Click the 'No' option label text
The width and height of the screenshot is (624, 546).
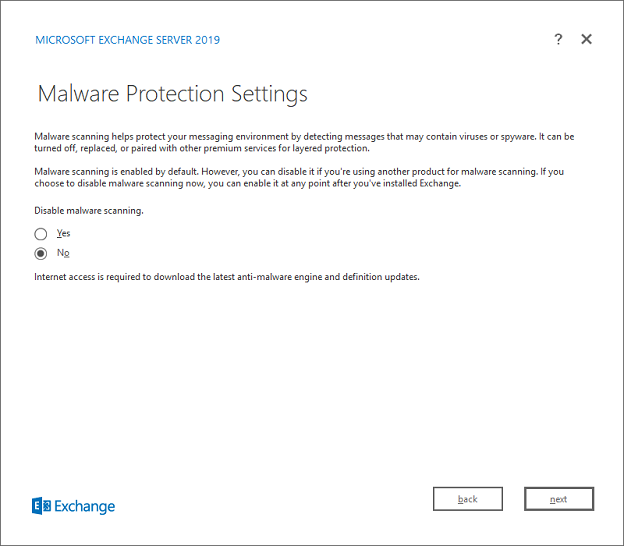point(63,253)
